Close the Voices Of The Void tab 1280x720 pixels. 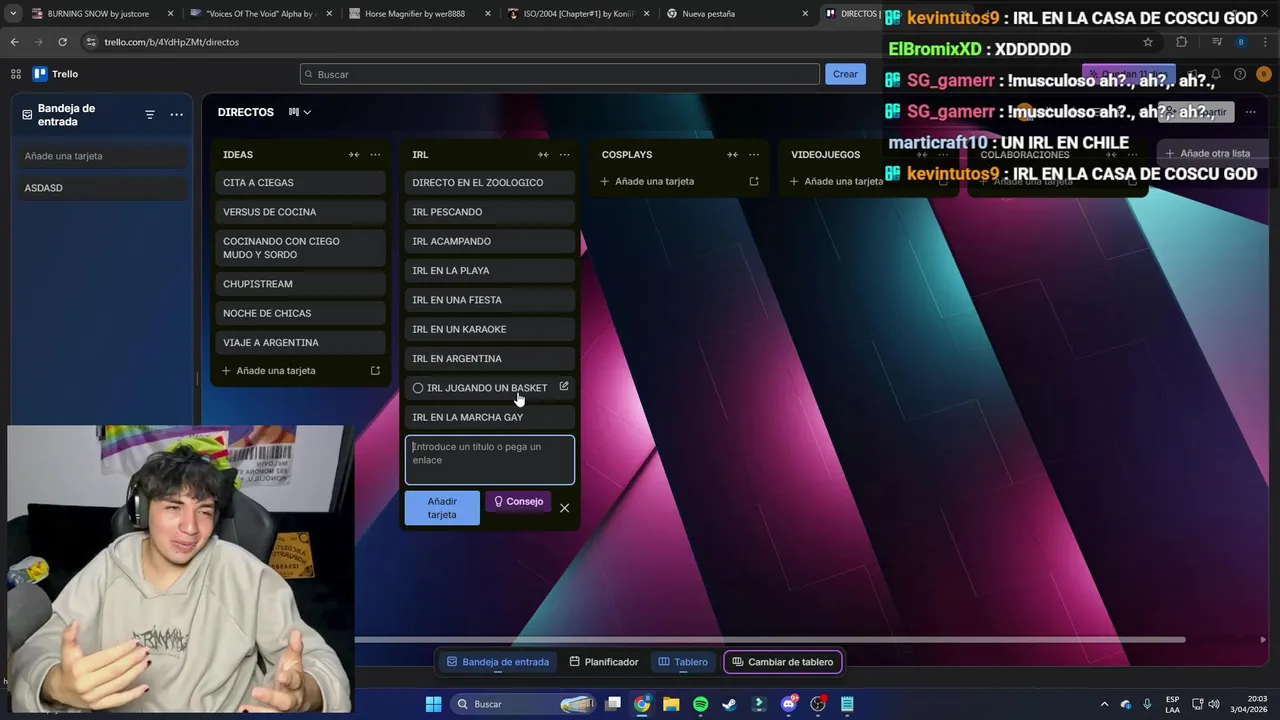[x=329, y=14]
